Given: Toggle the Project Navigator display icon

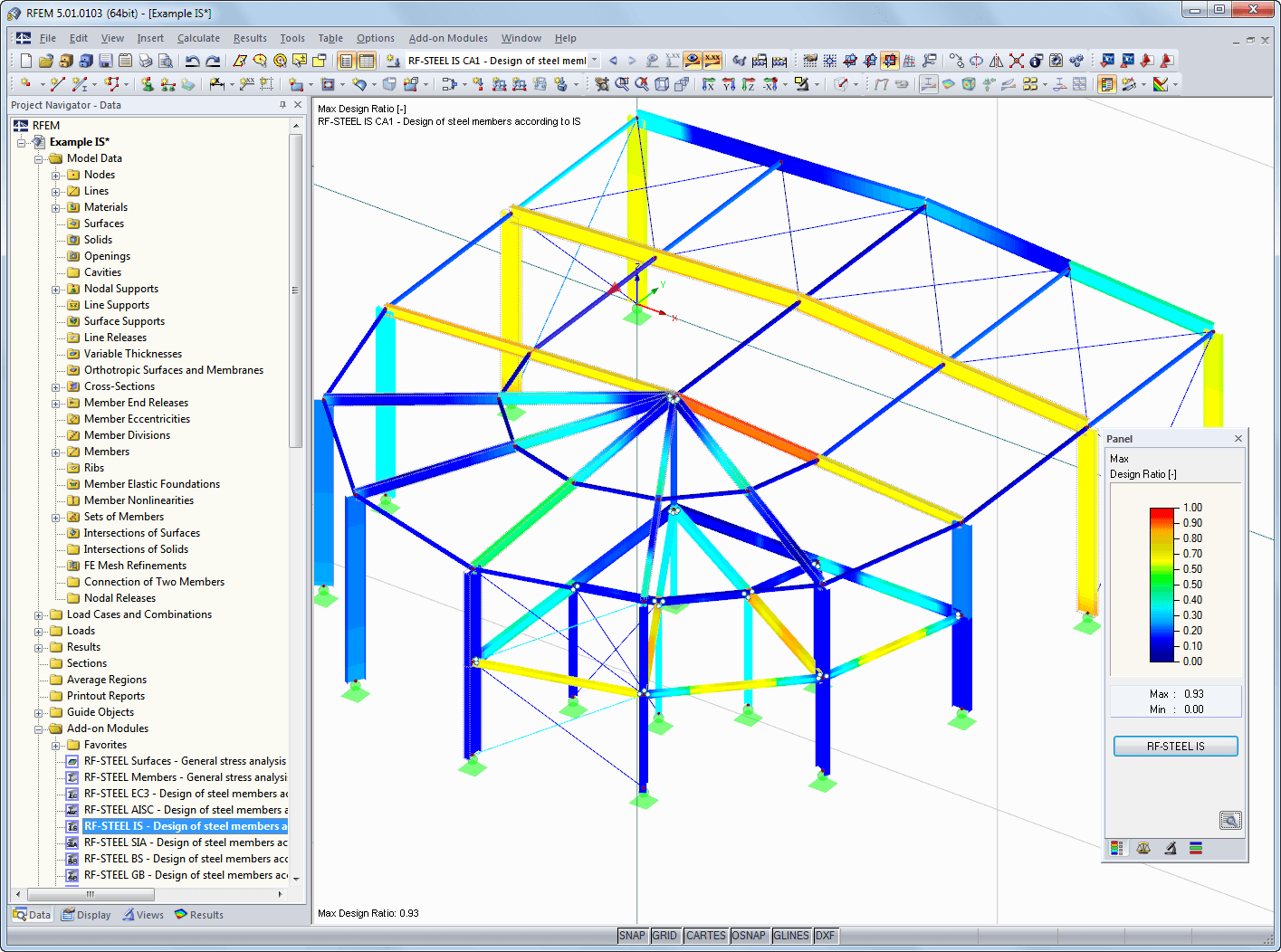Looking at the screenshot, I should pyautogui.click(x=346, y=61).
